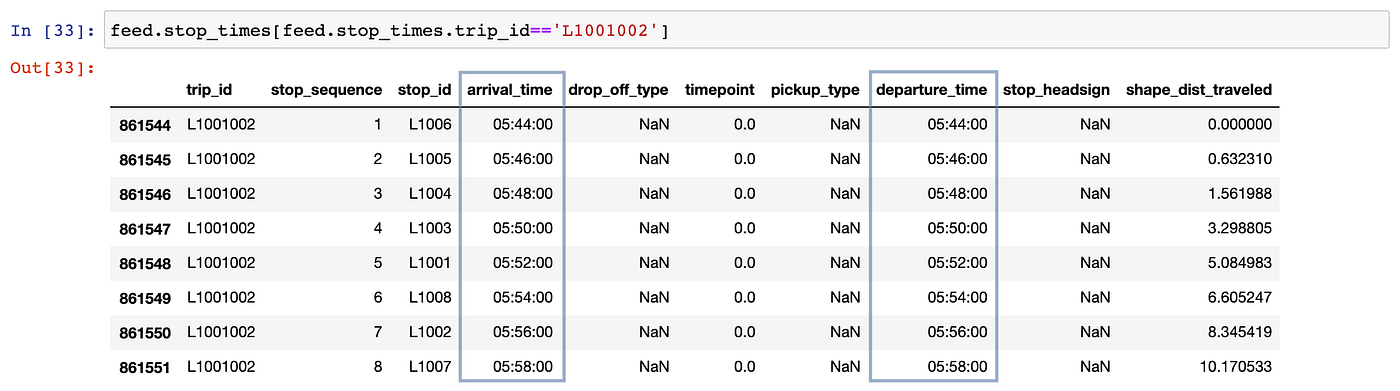Viewport: 1400px width, 391px height.
Task: Click arrival_time cell in row 861547
Action: [523, 228]
